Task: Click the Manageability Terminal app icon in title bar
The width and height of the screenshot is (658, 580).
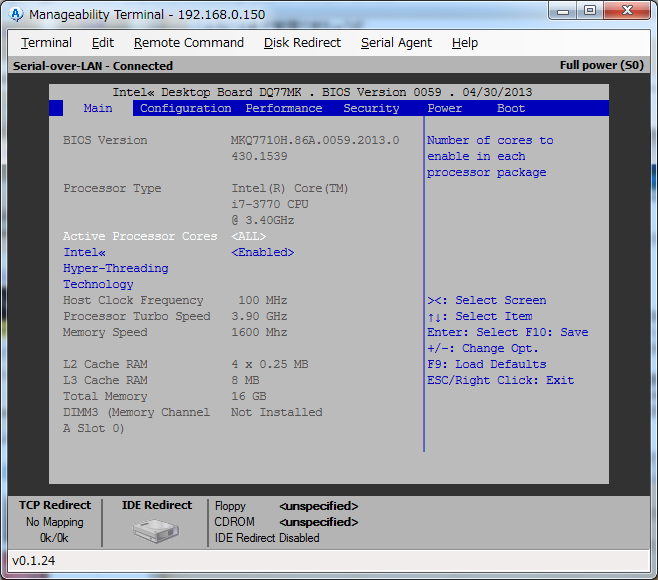Action: tap(16, 14)
